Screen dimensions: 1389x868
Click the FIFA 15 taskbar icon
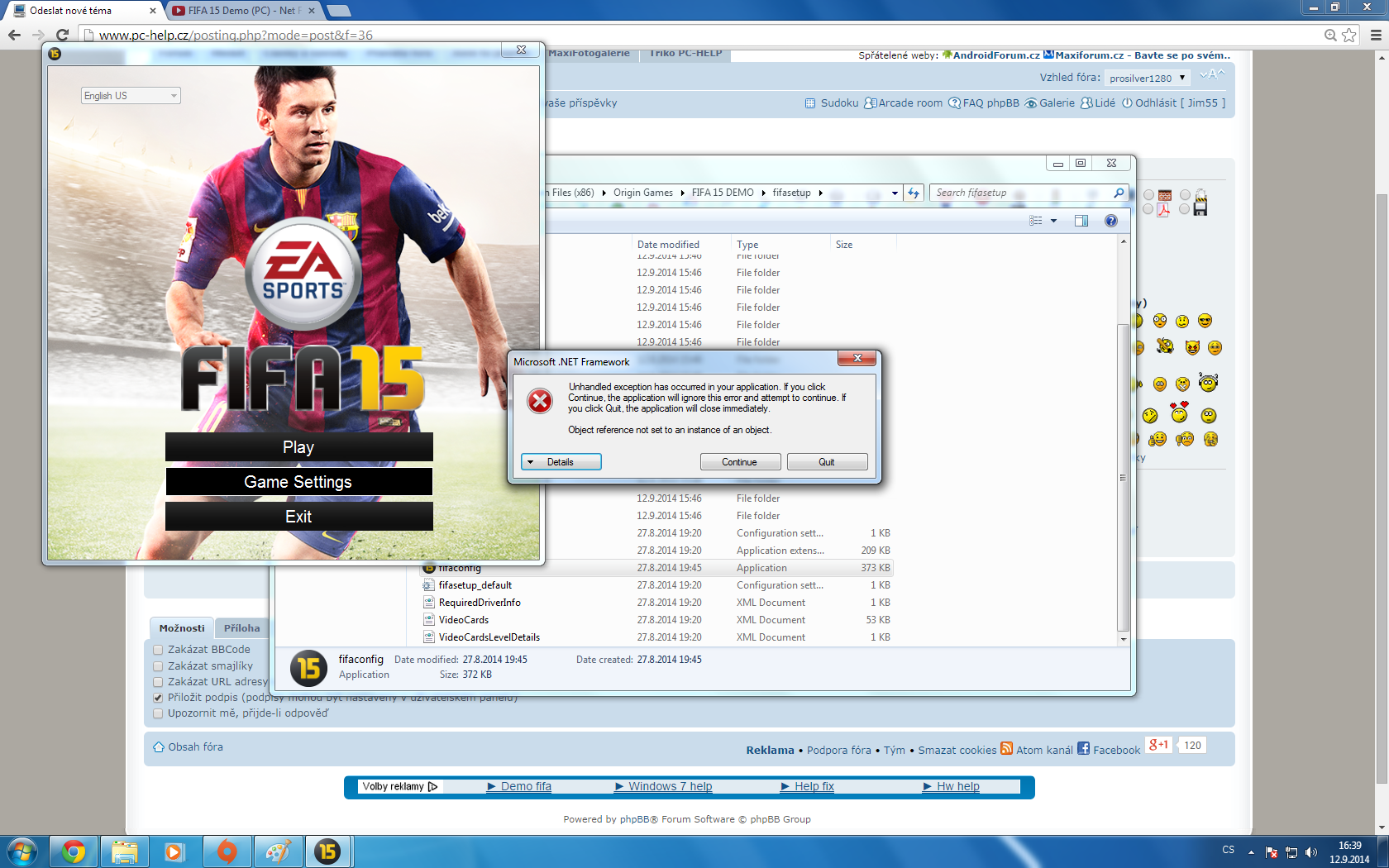pyautogui.click(x=328, y=851)
